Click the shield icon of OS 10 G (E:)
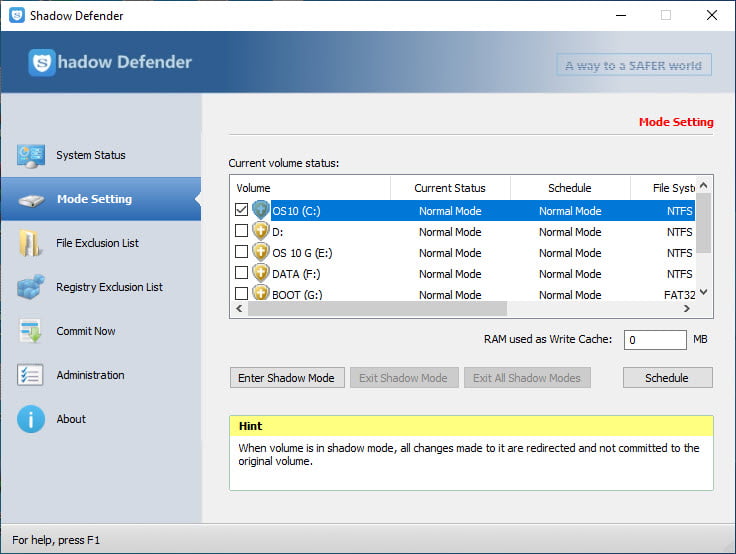 click(x=261, y=252)
